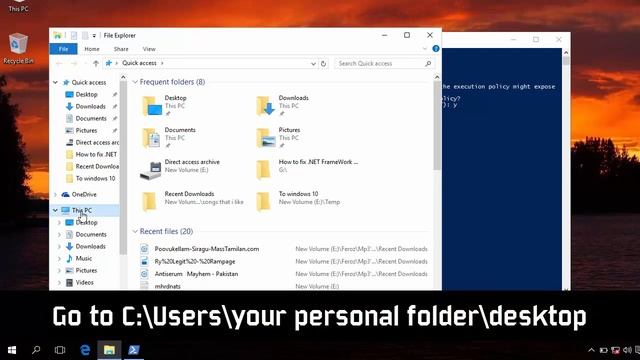This screenshot has height=360, width=640.
Task: Open Direct access archive drive icon
Action: click(151, 170)
